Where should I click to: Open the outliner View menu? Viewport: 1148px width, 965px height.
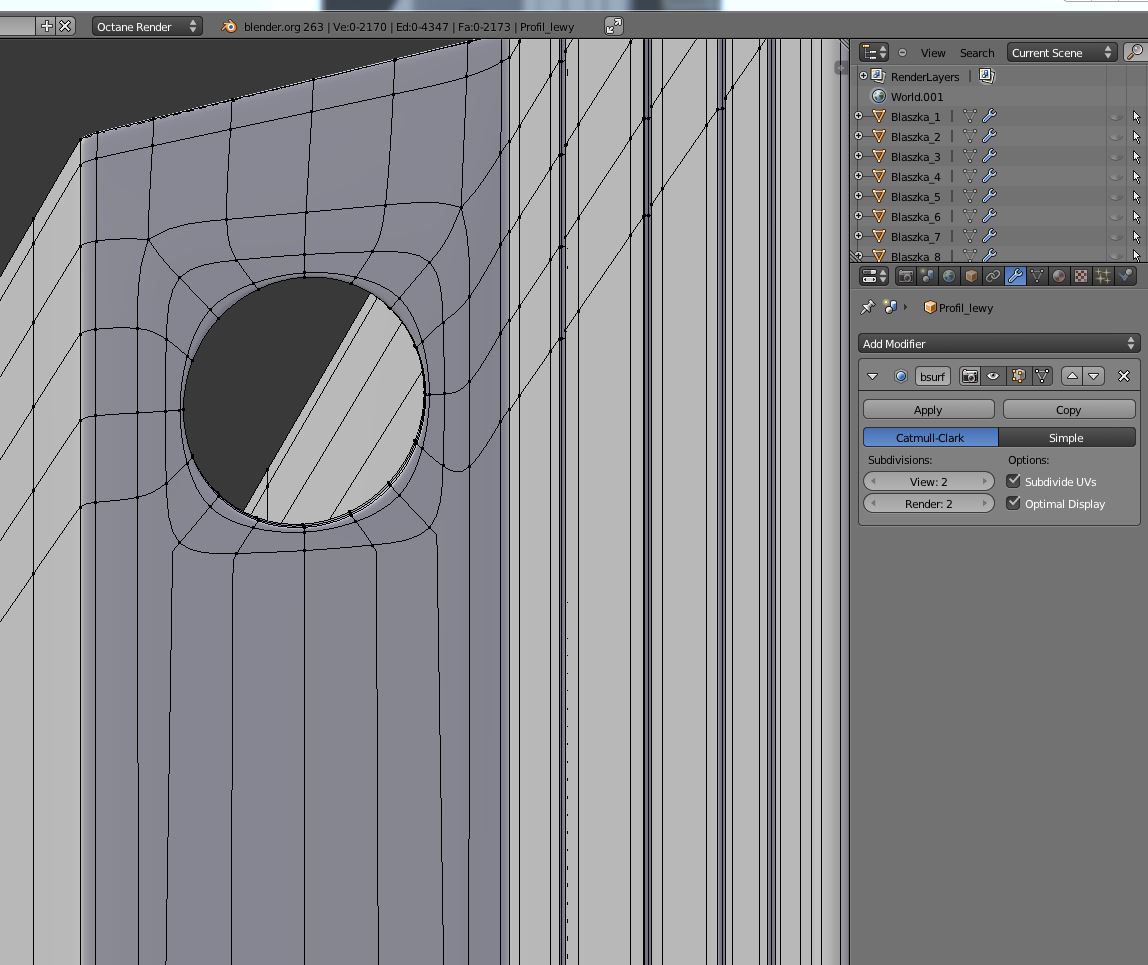(x=932, y=53)
